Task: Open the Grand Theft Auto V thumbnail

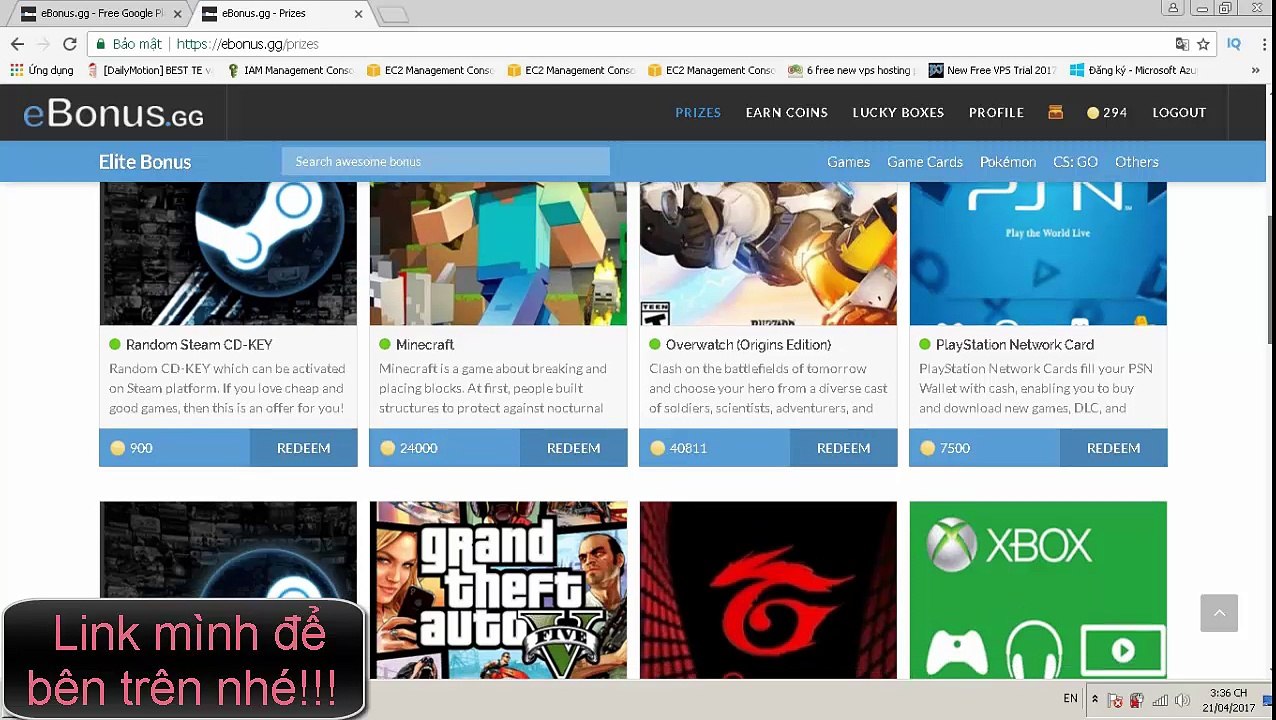Action: click(498, 590)
